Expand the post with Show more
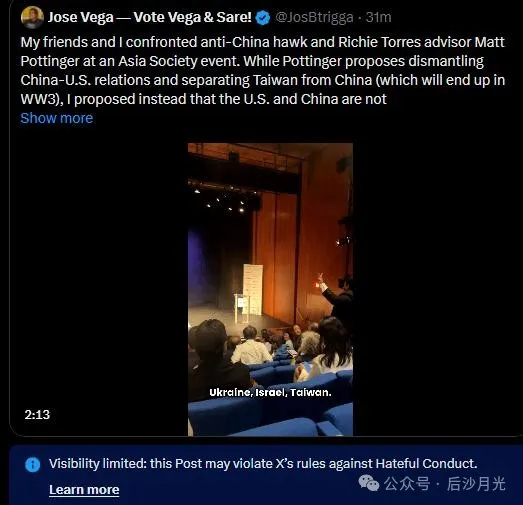 click(x=57, y=118)
